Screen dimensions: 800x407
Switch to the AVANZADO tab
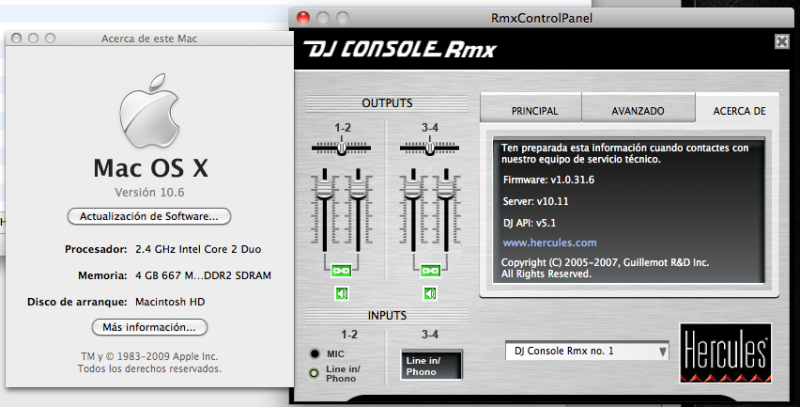pyautogui.click(x=638, y=108)
